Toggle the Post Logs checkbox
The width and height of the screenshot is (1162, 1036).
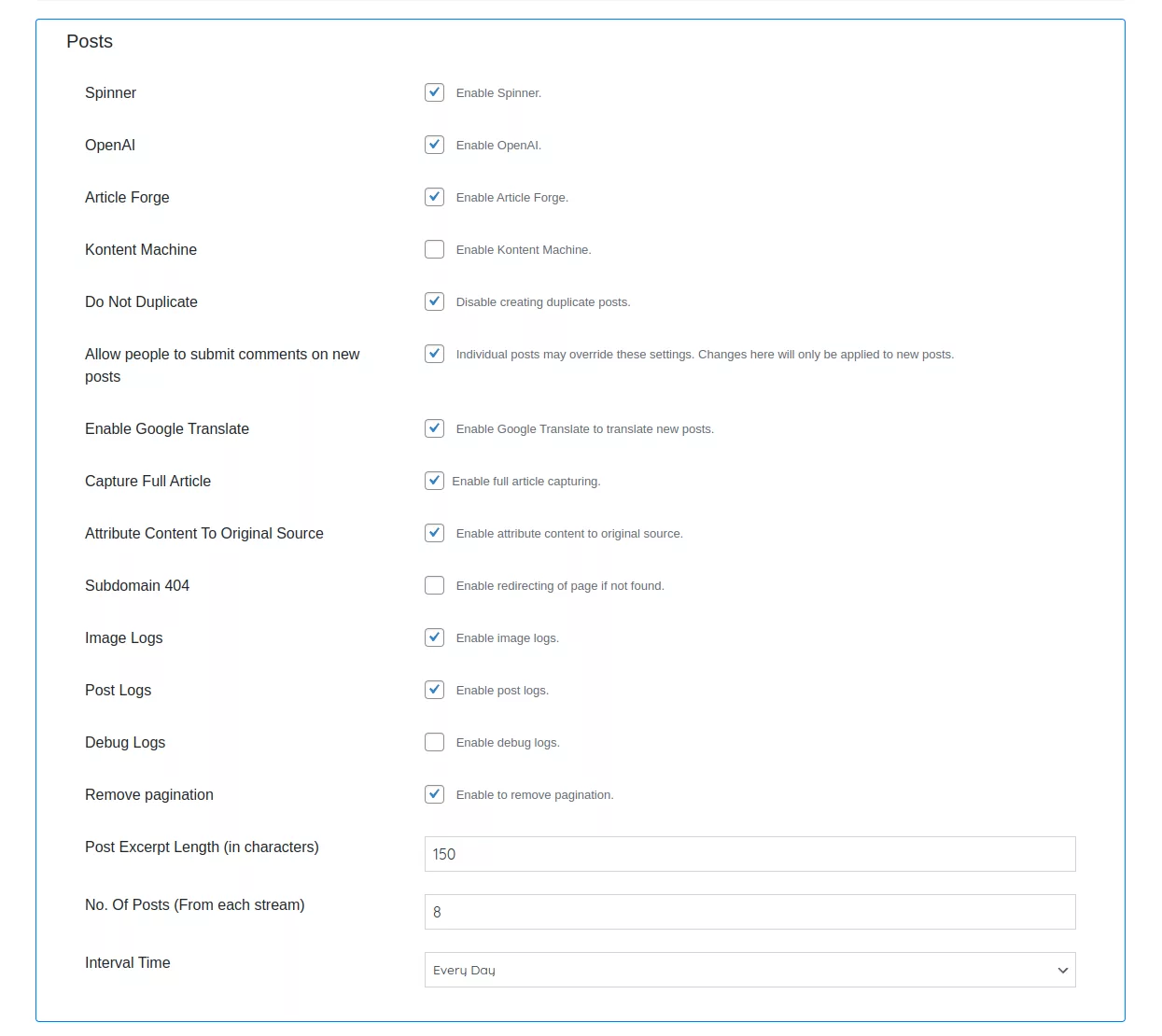click(x=434, y=690)
